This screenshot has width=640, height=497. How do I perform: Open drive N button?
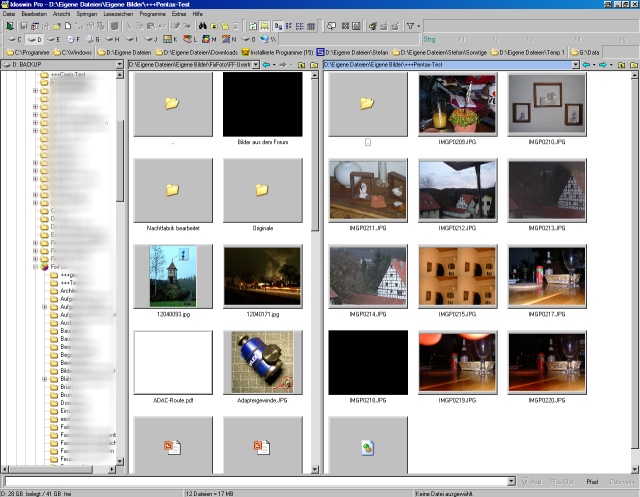229,40
